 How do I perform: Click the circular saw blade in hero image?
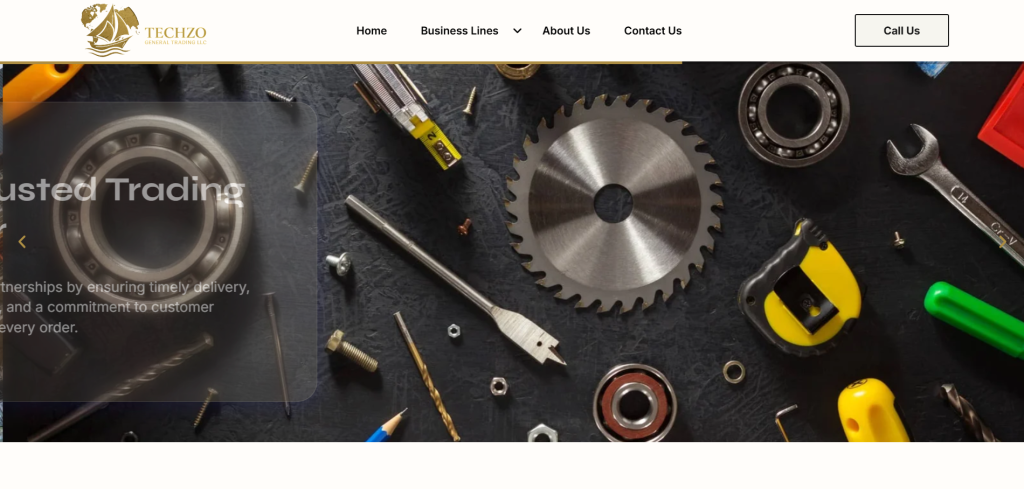[x=613, y=203]
